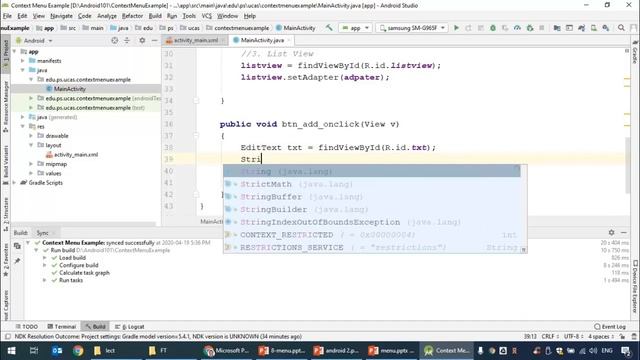Toggle the Structure side tab

coord(6,214)
